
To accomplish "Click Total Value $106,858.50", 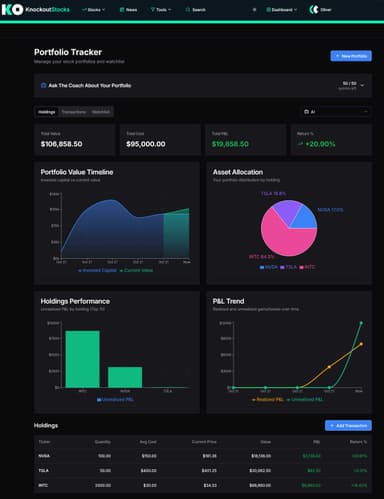I will [61, 144].
